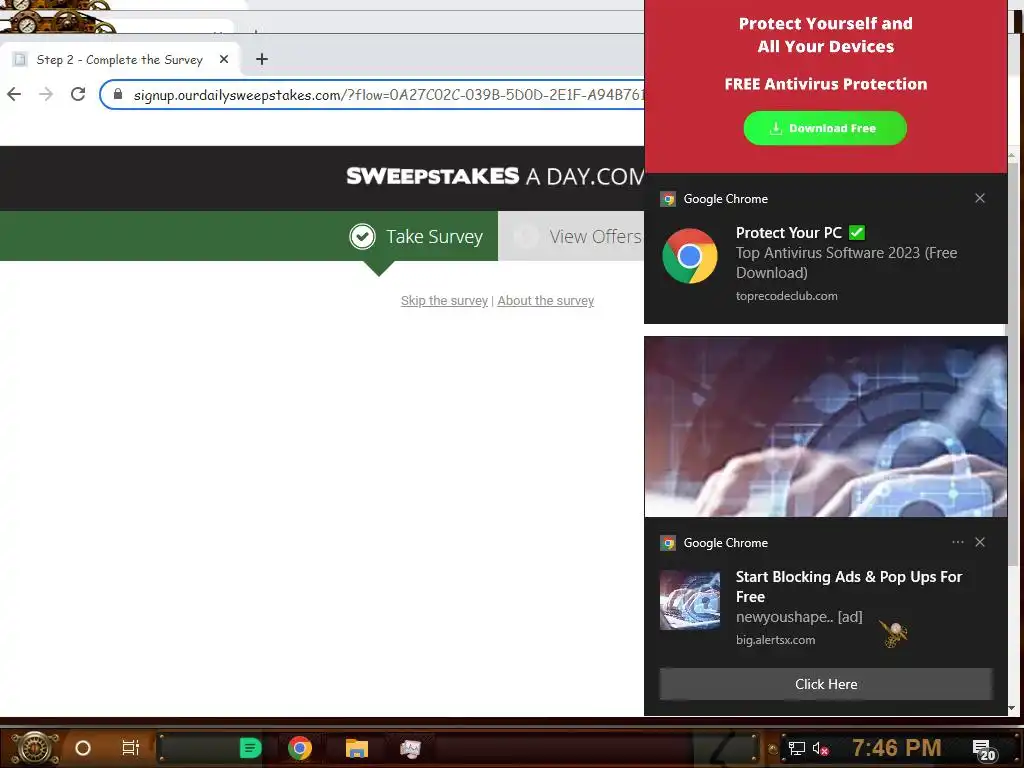Image resolution: width=1024 pixels, height=768 pixels.
Task: Select the Step 2 - Complete the Survey tab
Action: (120, 59)
